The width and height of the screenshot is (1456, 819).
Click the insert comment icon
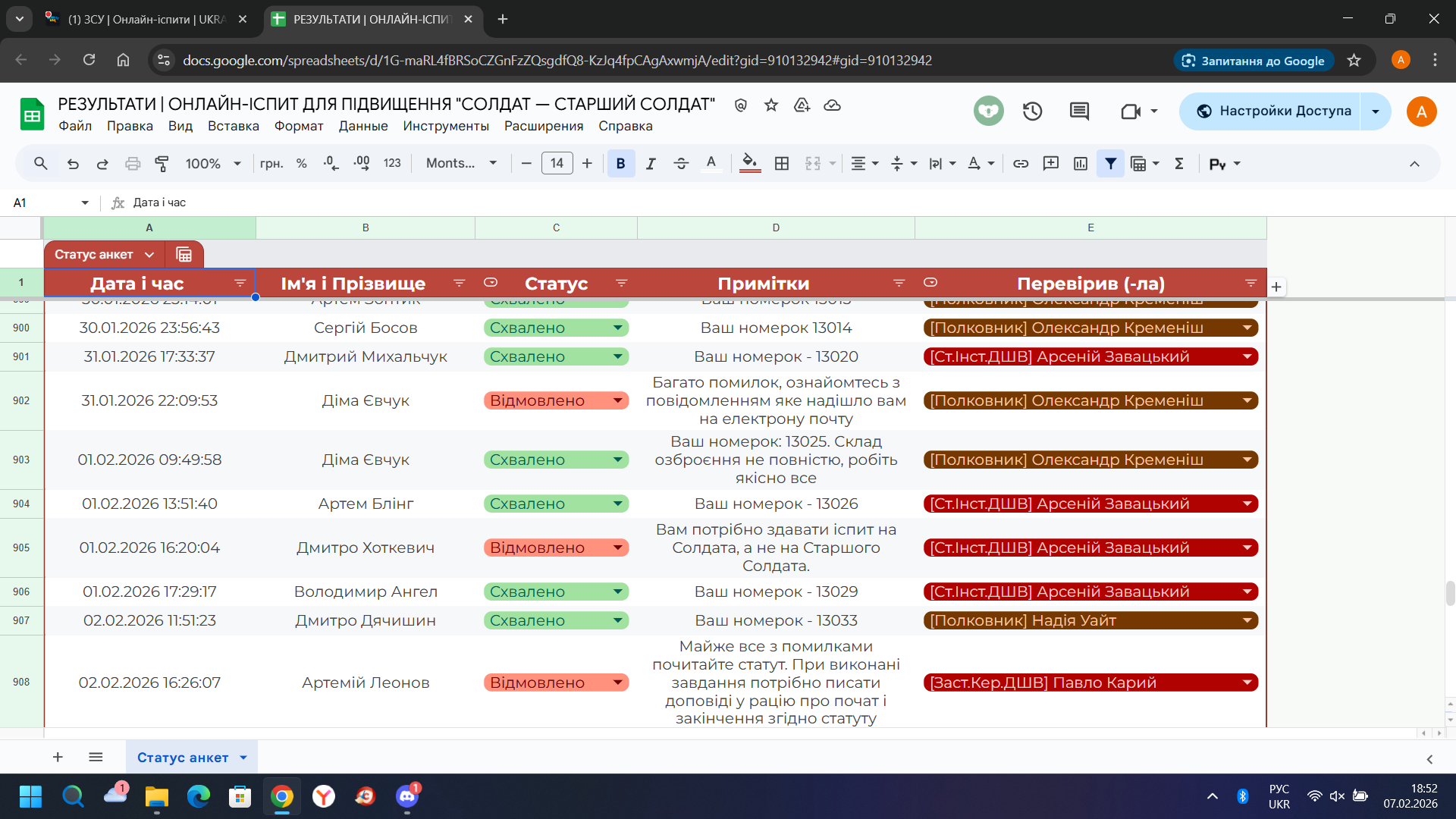tap(1051, 164)
